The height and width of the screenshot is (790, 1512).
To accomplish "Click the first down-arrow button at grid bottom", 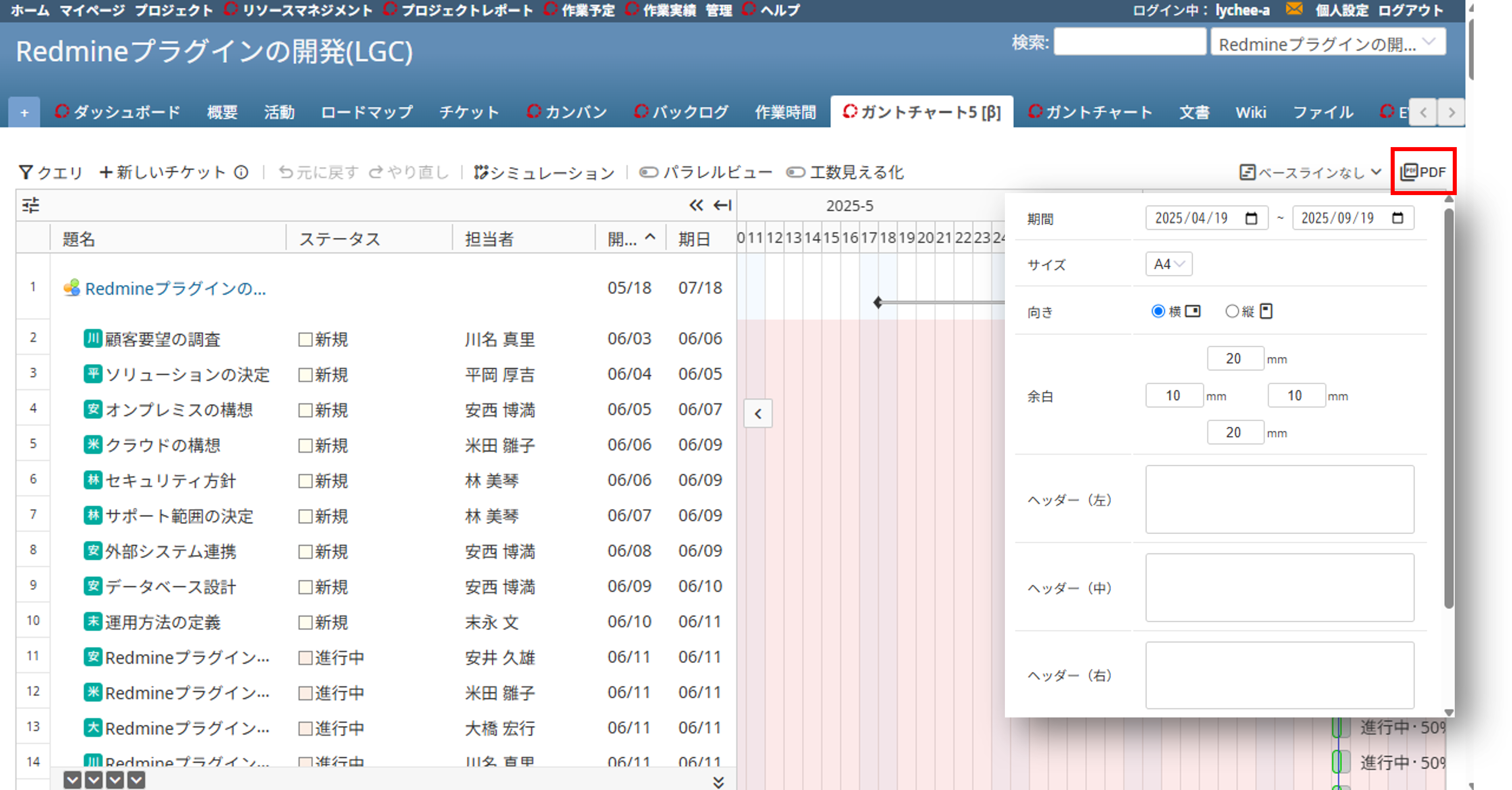I will point(73,780).
